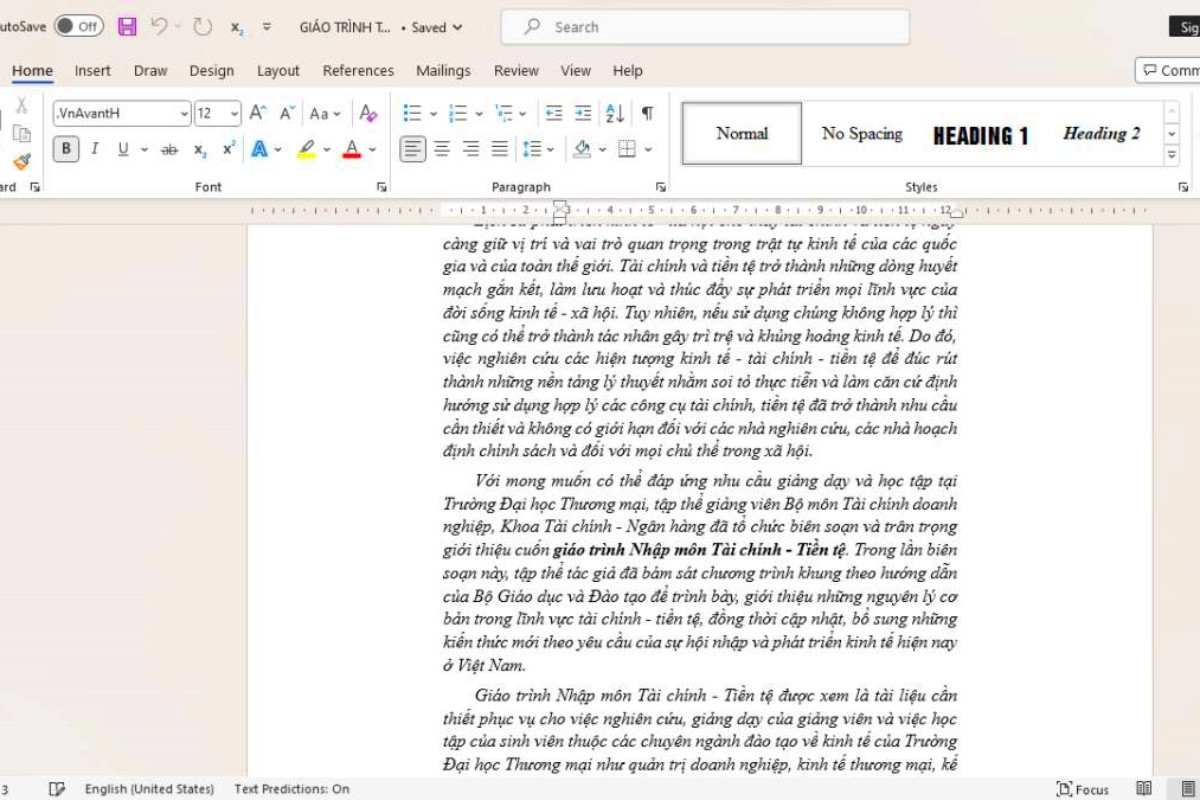1200x800 pixels.
Task: Cut the selection with the scissors icon
Action: coord(21,106)
